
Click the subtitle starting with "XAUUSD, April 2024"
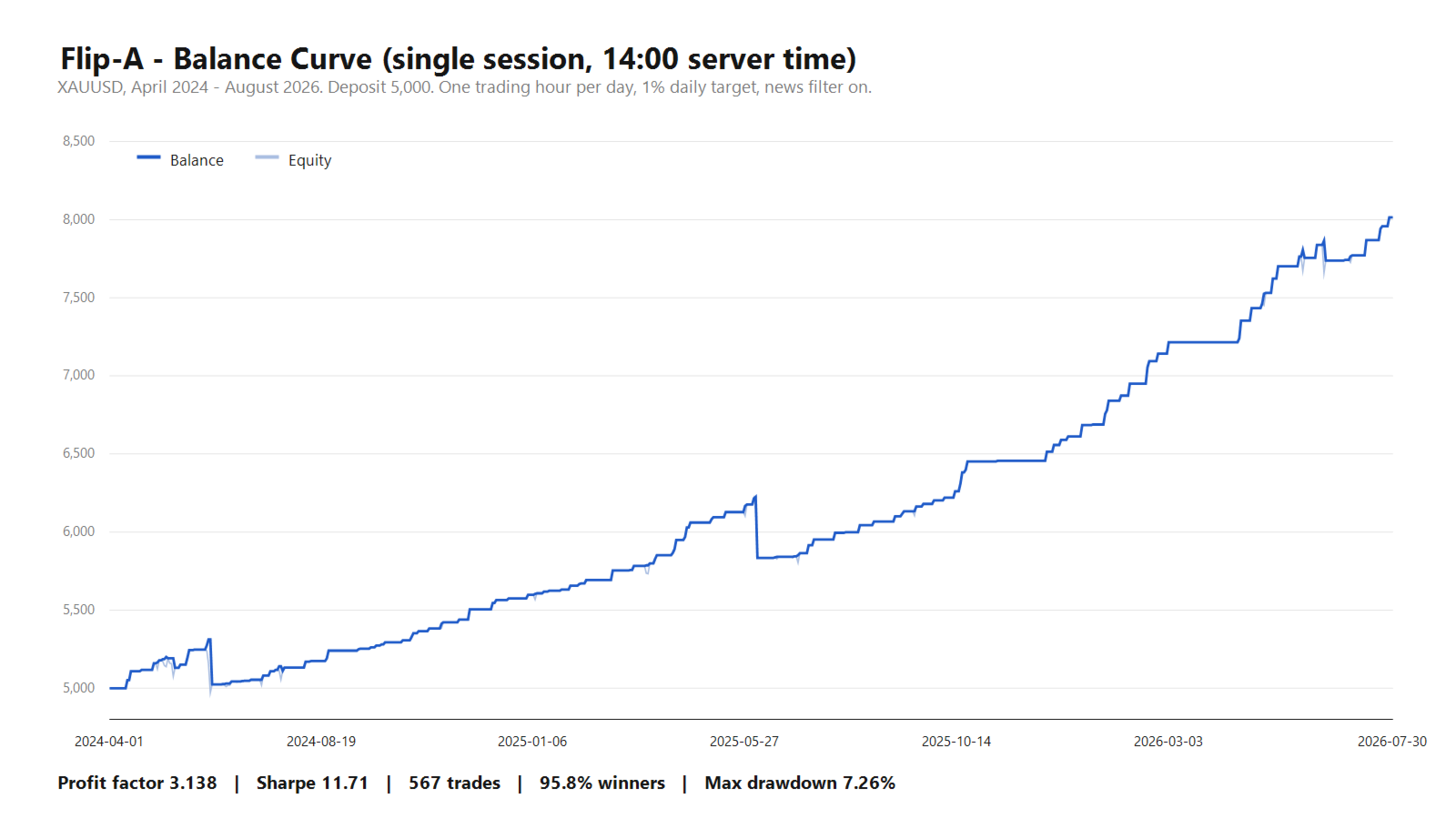(x=464, y=87)
